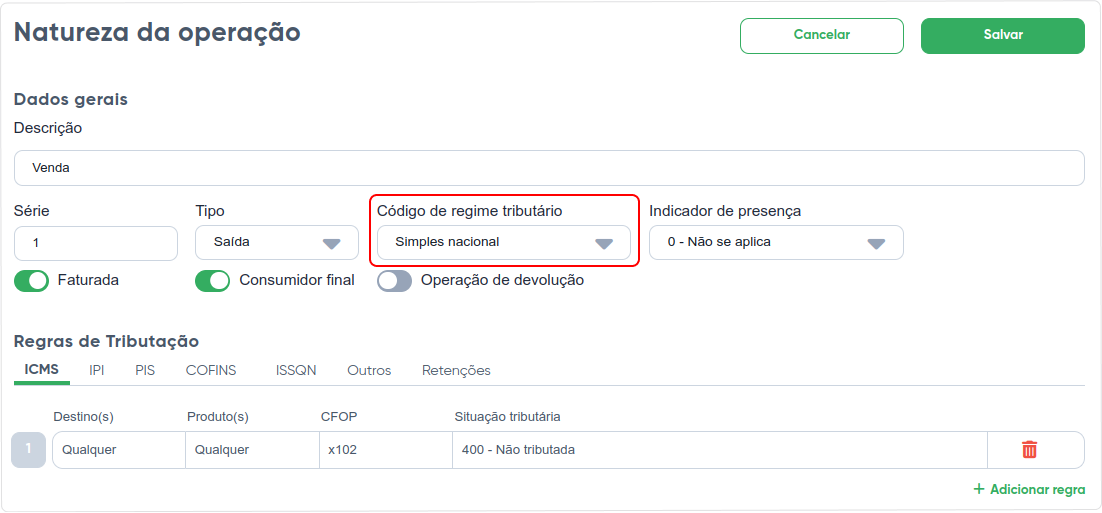Switch to the IPI tab
The width and height of the screenshot is (1102, 513).
coord(97,370)
